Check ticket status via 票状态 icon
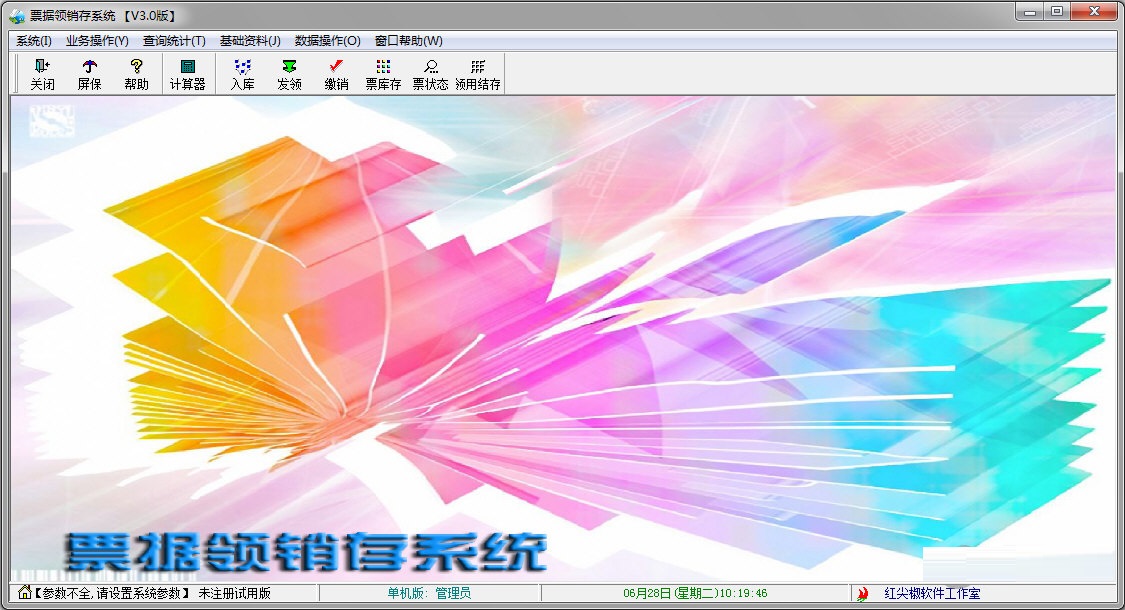1125x610 pixels. click(x=430, y=72)
